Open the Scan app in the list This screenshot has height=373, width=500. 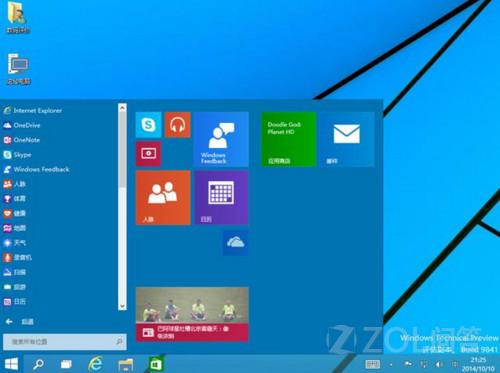(x=15, y=272)
